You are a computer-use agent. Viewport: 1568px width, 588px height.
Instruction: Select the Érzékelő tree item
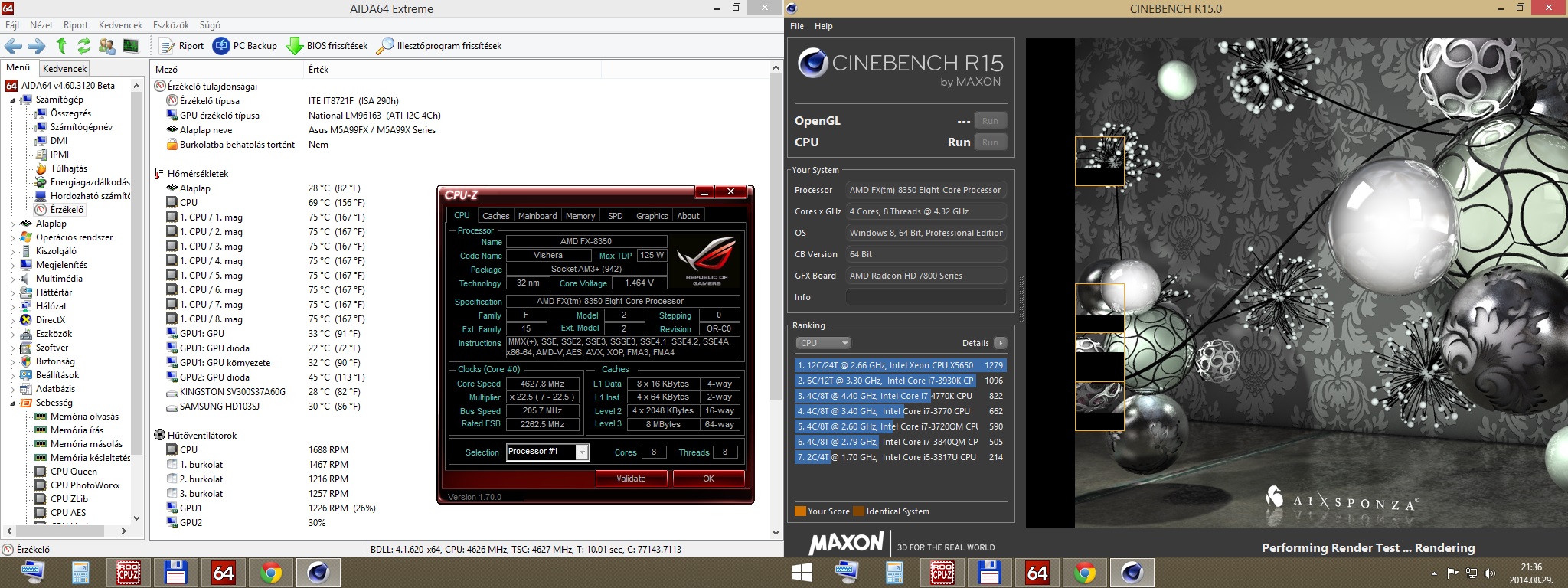67,210
